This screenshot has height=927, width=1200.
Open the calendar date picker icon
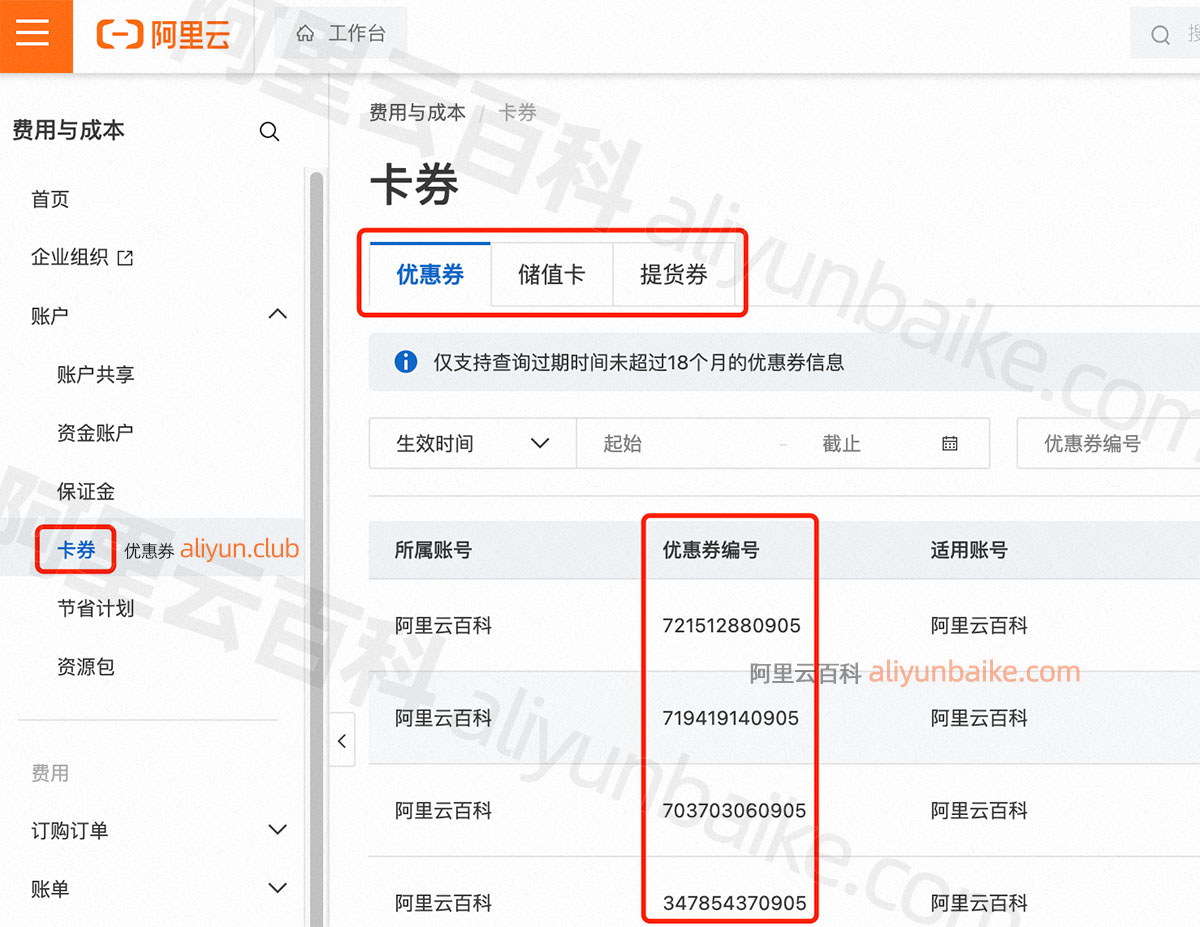click(x=950, y=444)
